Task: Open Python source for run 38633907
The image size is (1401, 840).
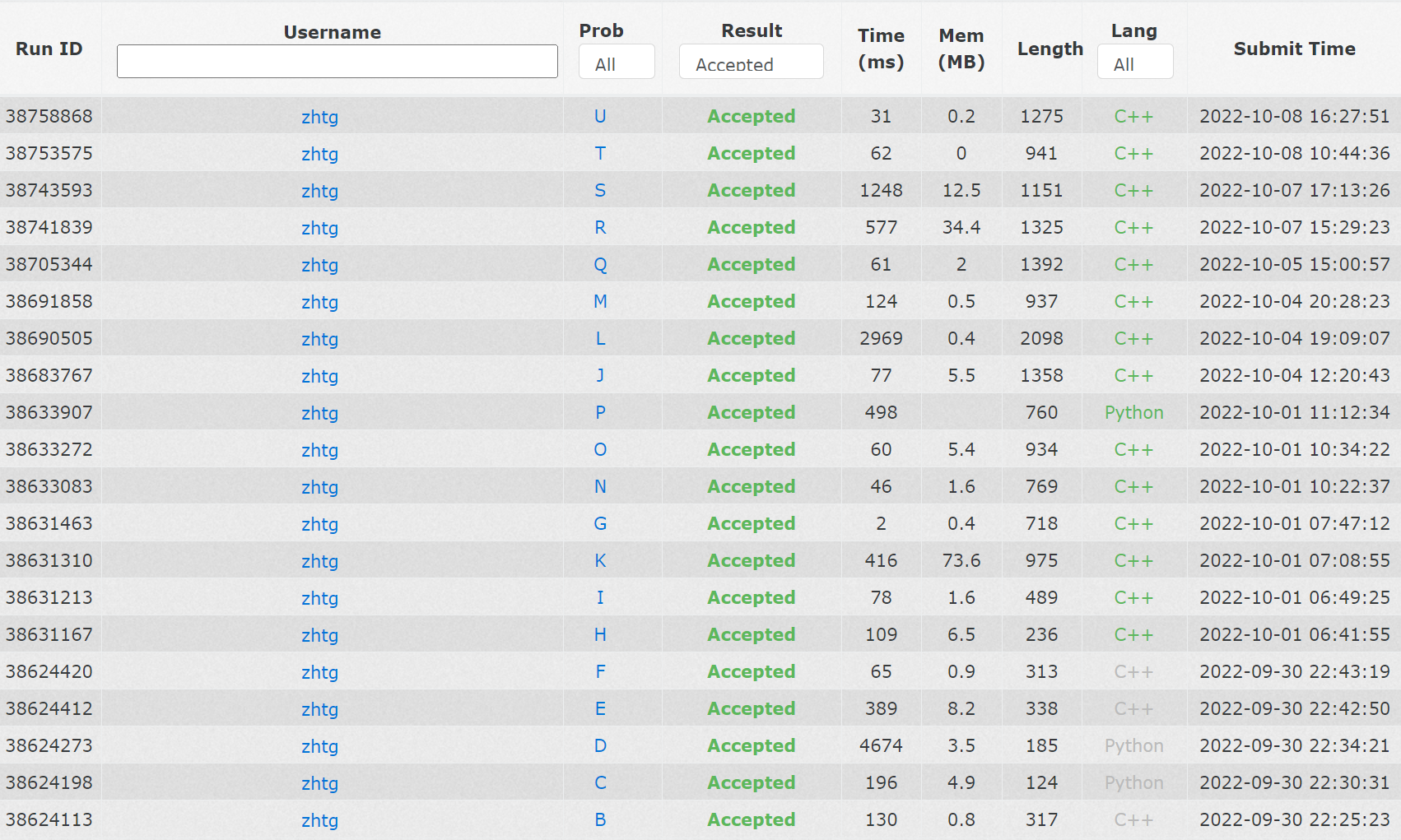Action: (x=1133, y=413)
